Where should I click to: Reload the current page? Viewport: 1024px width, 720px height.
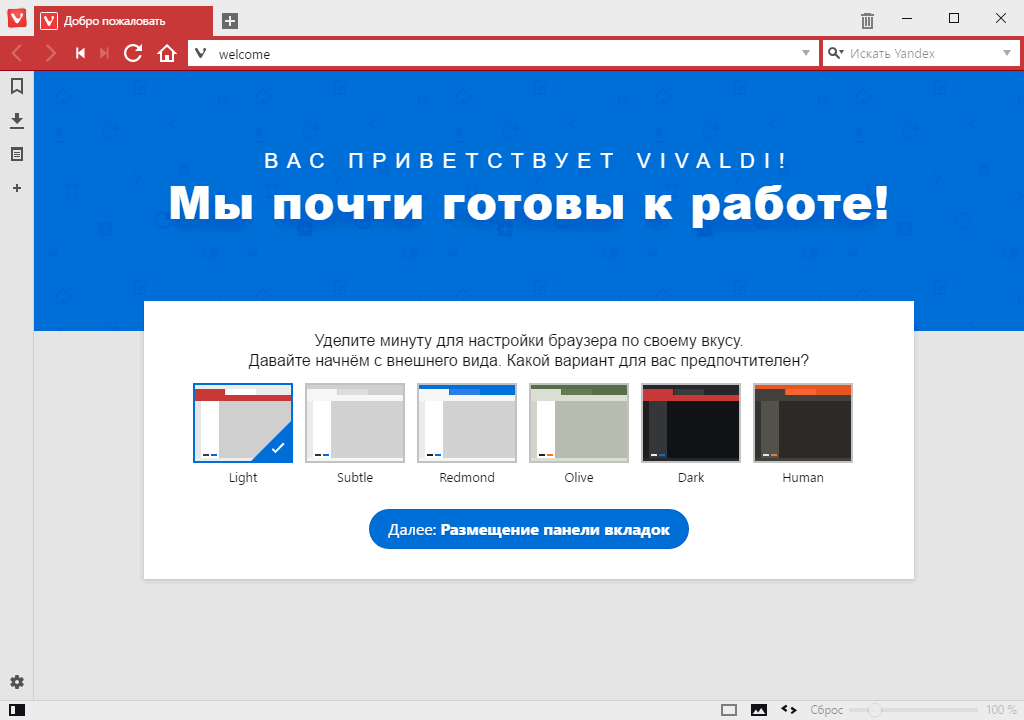133,53
